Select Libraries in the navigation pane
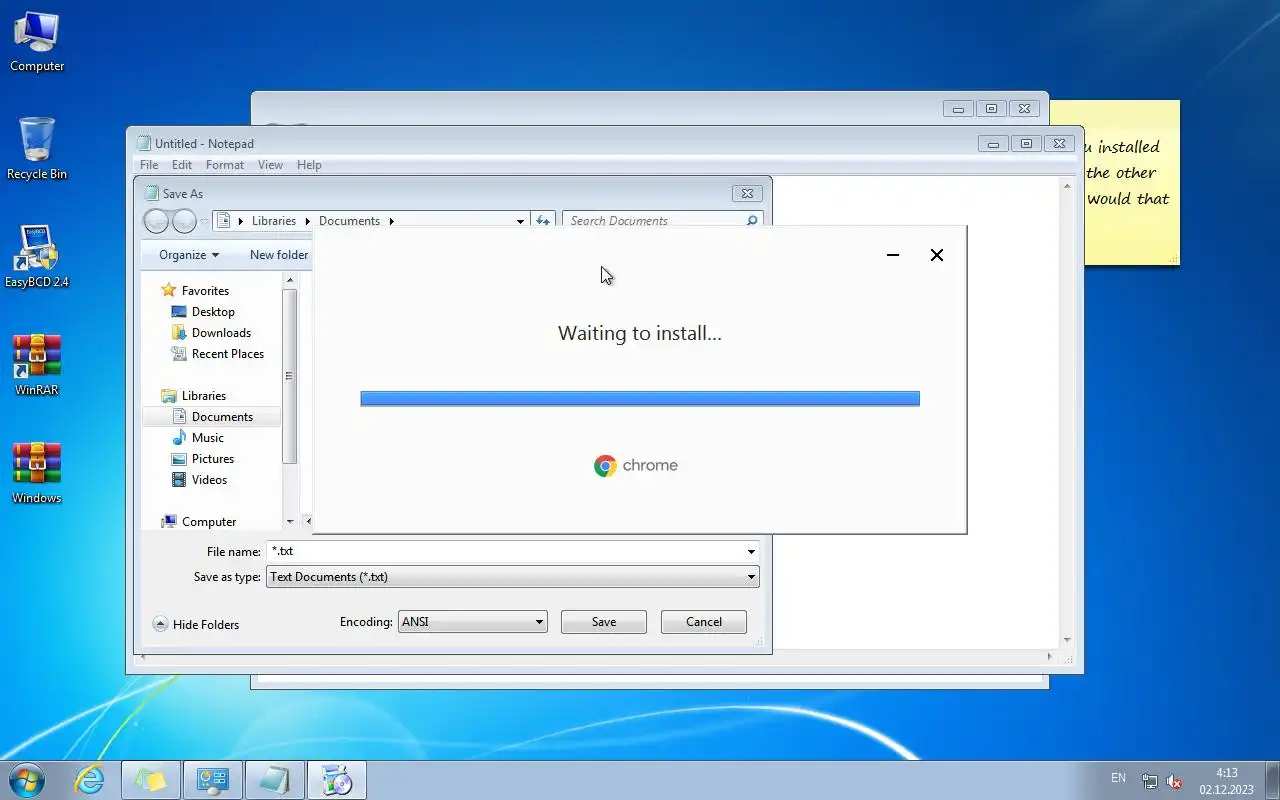 [x=204, y=396]
